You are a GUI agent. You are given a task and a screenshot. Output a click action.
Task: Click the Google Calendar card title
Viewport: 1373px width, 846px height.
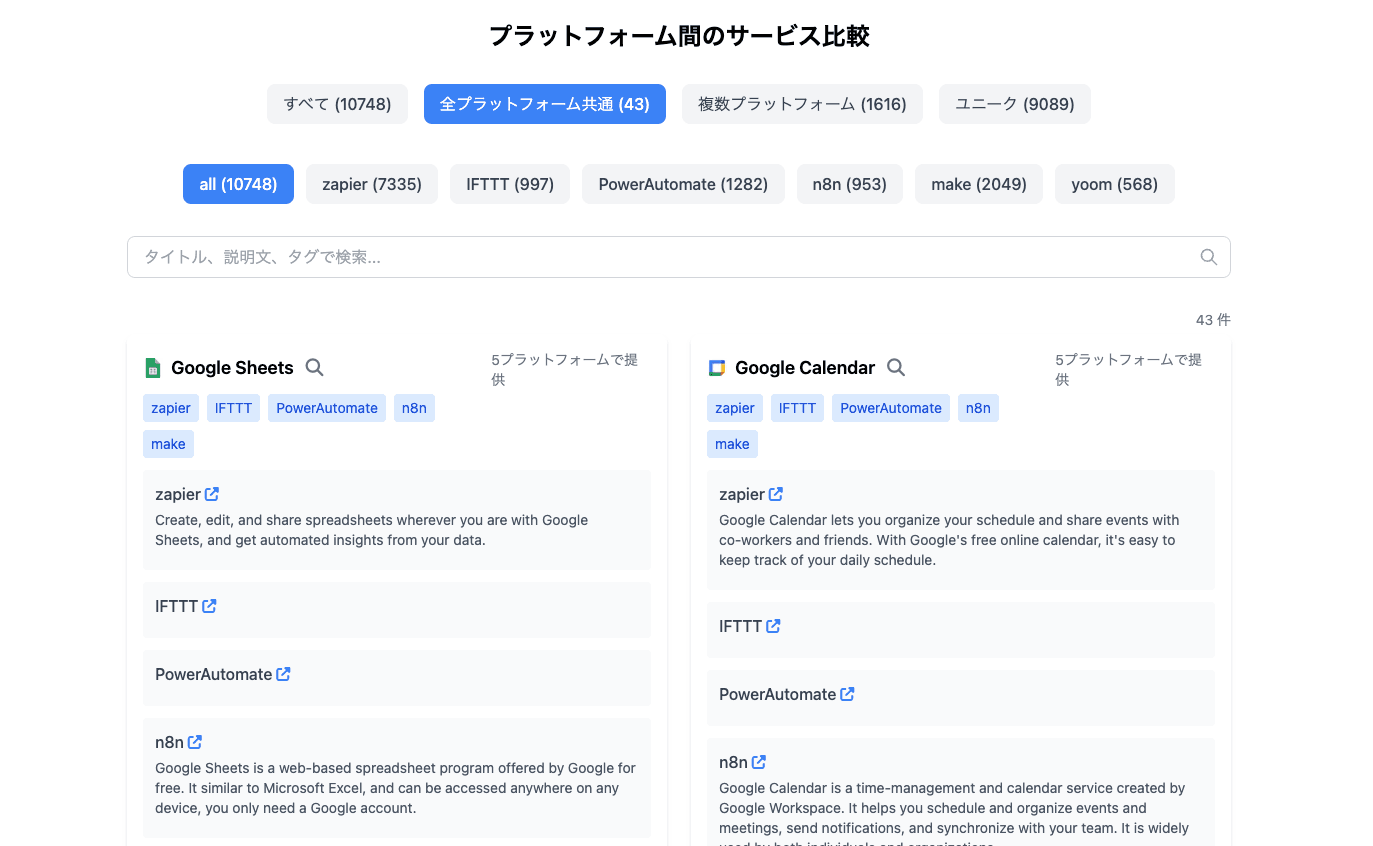[x=805, y=368]
